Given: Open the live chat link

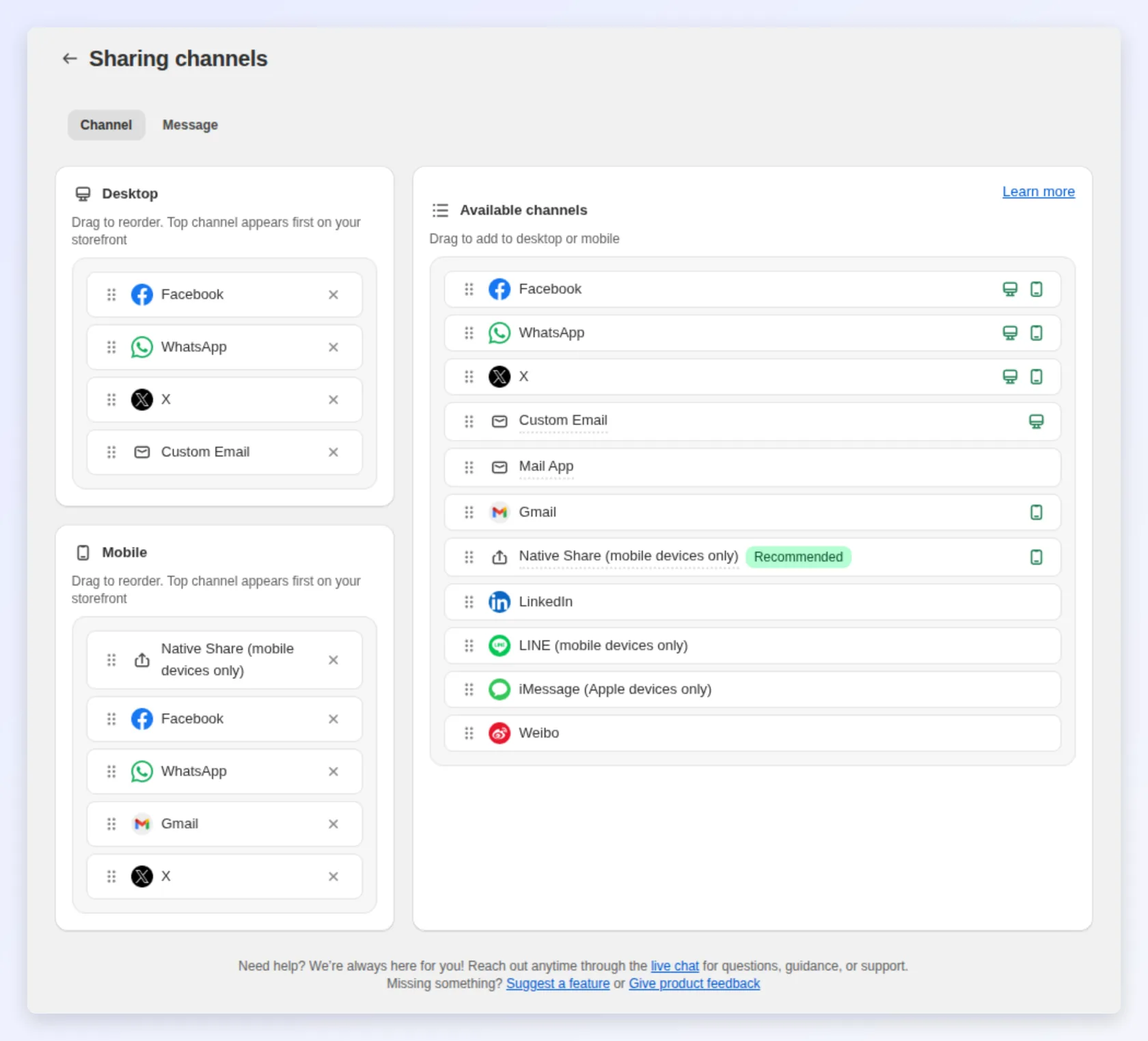Looking at the screenshot, I should coord(674,966).
